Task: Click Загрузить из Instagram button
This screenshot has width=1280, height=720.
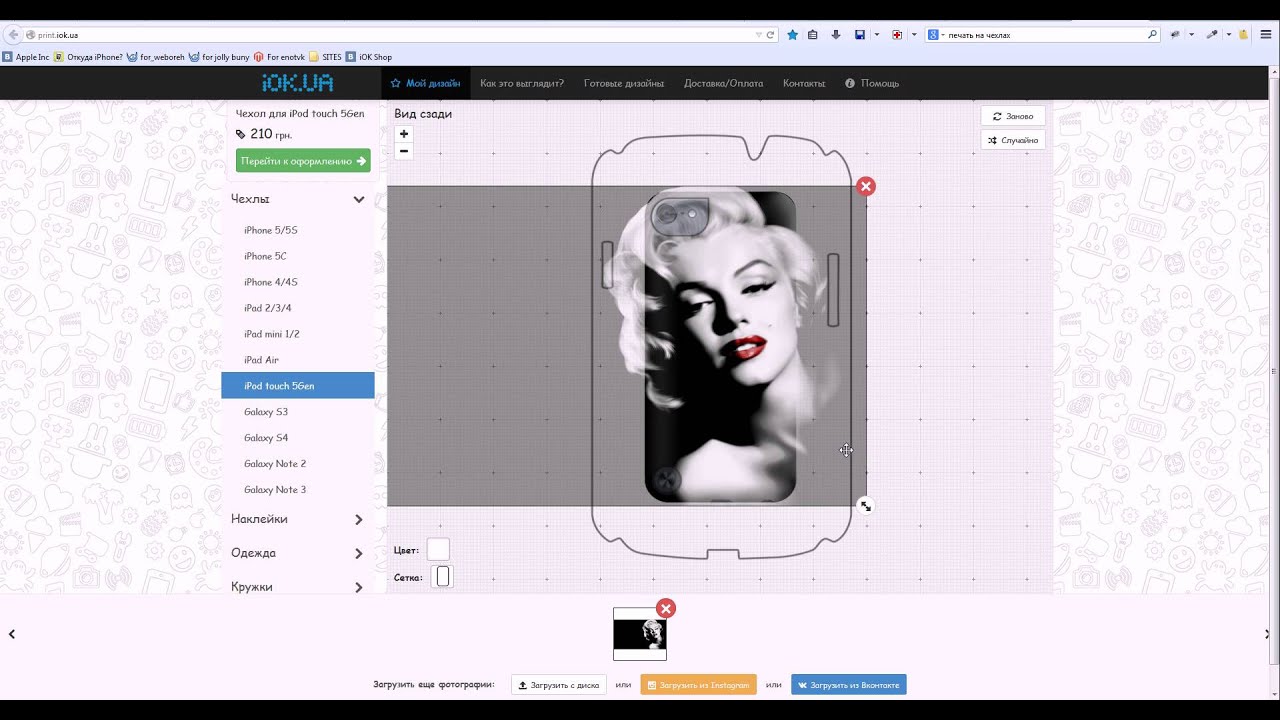Action: coord(698,685)
